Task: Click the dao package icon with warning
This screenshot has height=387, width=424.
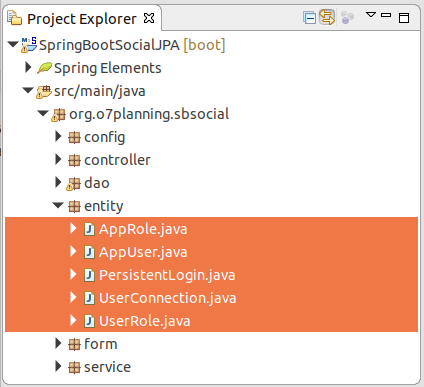Action: click(x=73, y=184)
